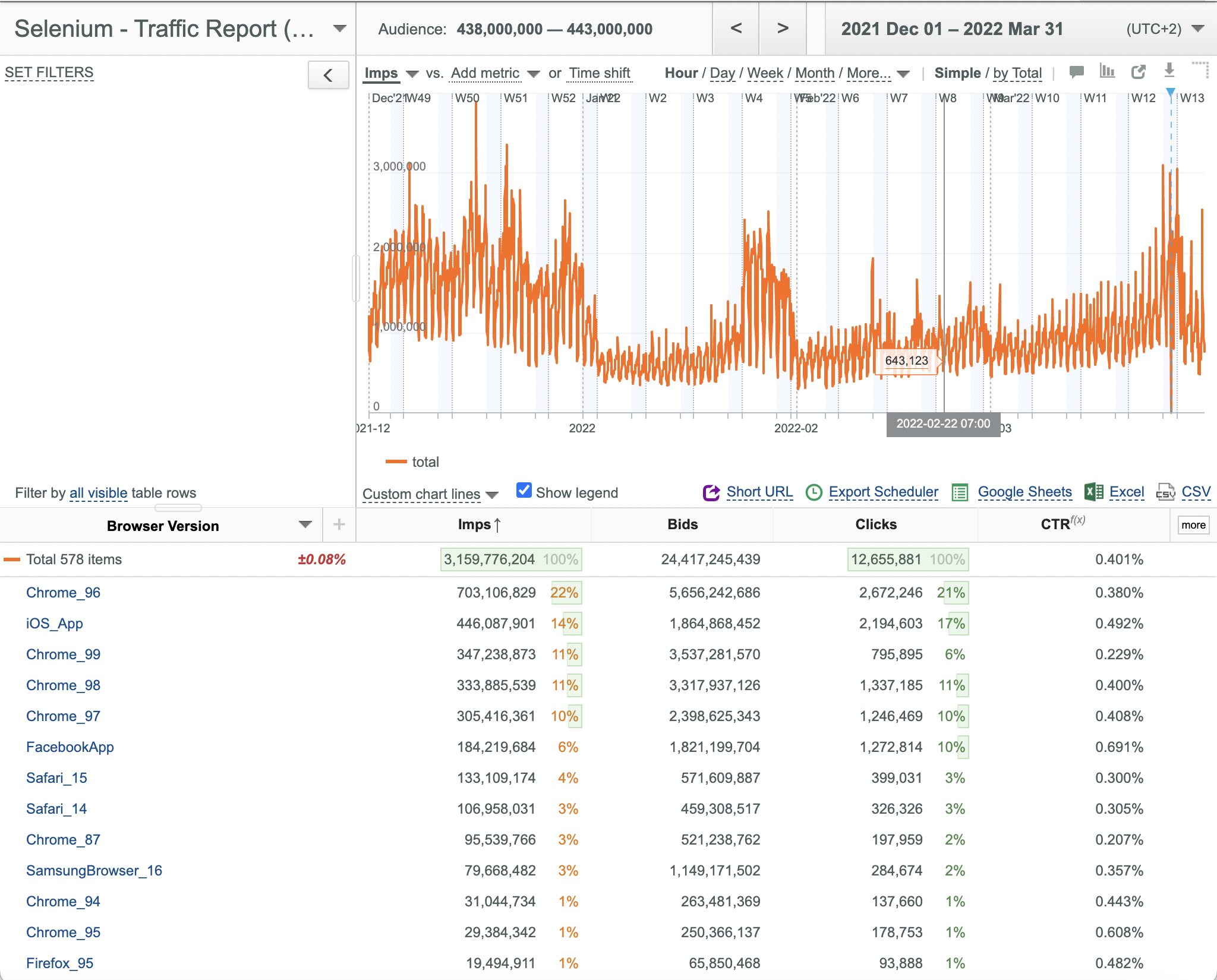Click the blue timeline marker above W13
The image size is (1217, 980).
[x=1171, y=92]
